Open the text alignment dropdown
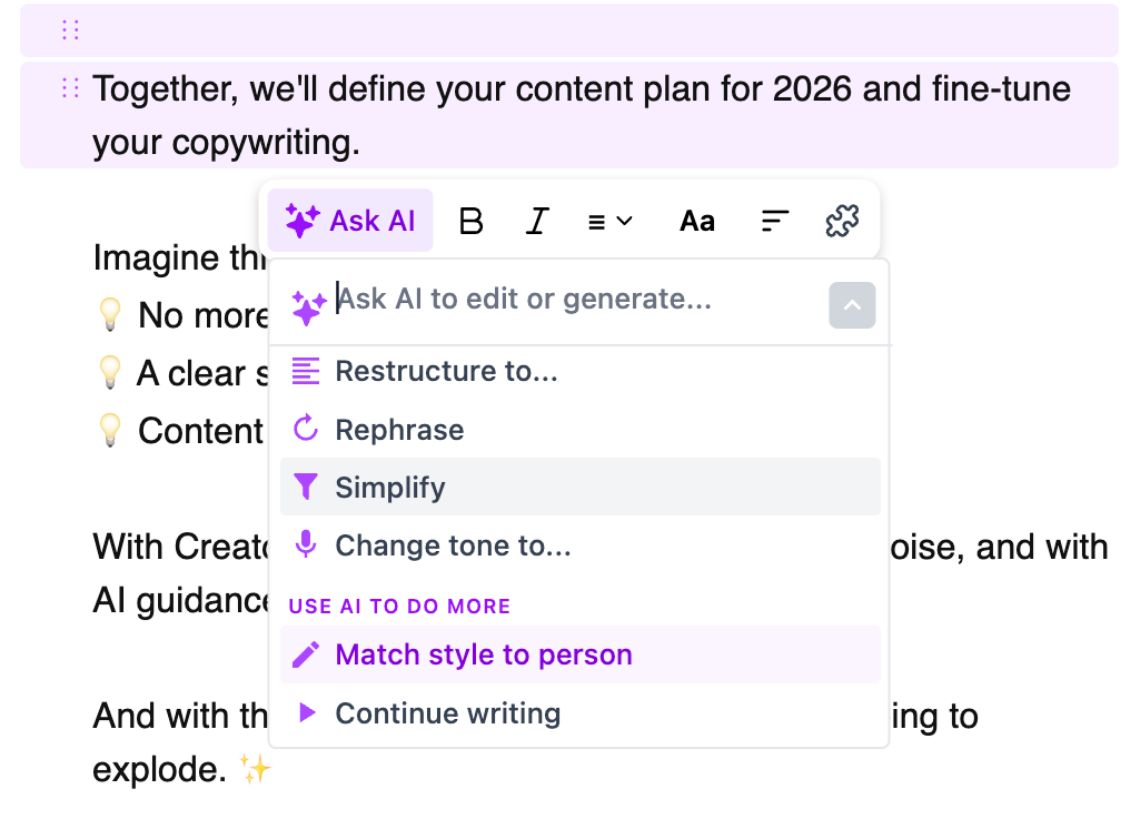Image resolution: width=1143 pixels, height=826 pixels. click(609, 221)
